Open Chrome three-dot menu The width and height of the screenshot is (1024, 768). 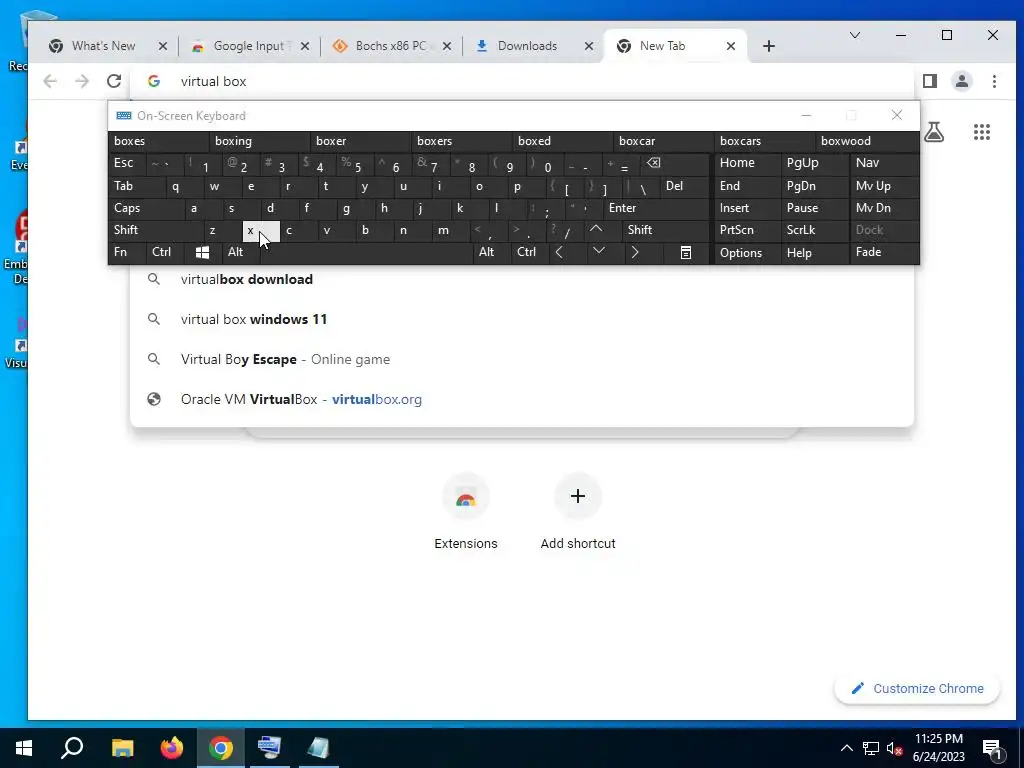[994, 81]
